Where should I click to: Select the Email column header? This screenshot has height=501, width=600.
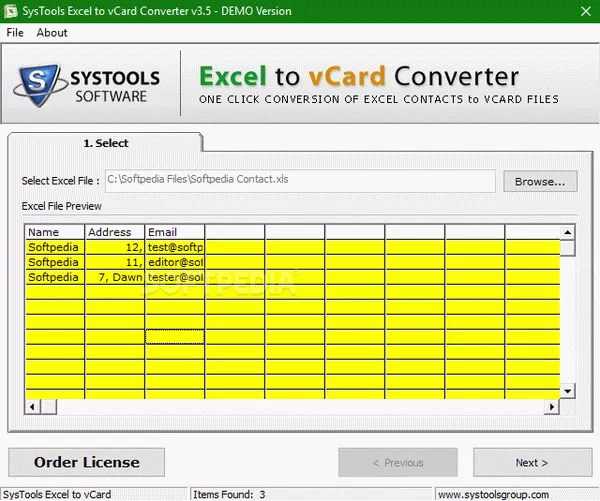(175, 232)
